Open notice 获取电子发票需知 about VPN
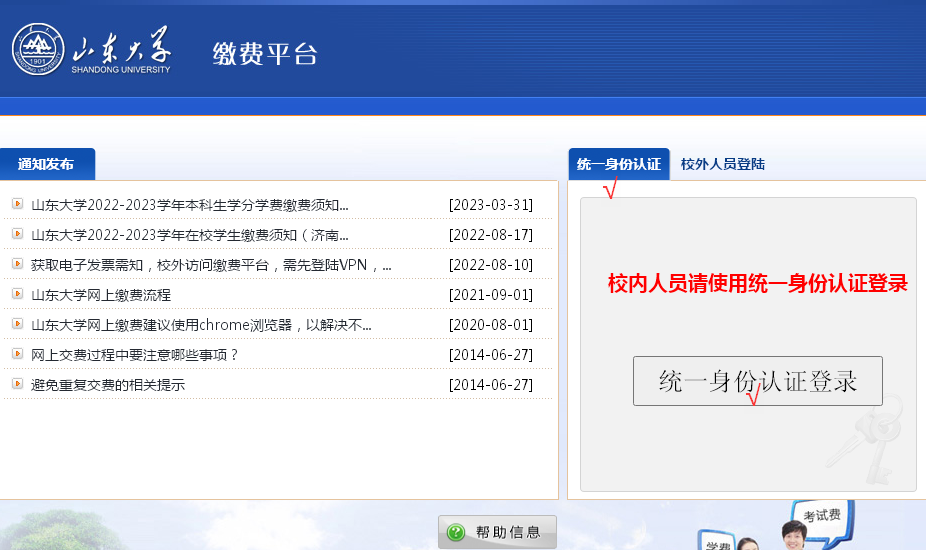Image resolution: width=926 pixels, height=550 pixels. (x=211, y=265)
